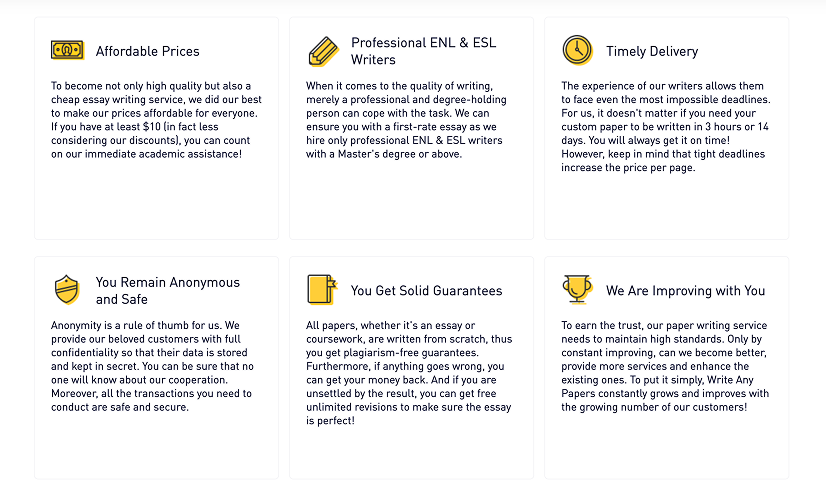
Task: Click the You Remain Anonymous and Safe title
Action: [x=168, y=290]
